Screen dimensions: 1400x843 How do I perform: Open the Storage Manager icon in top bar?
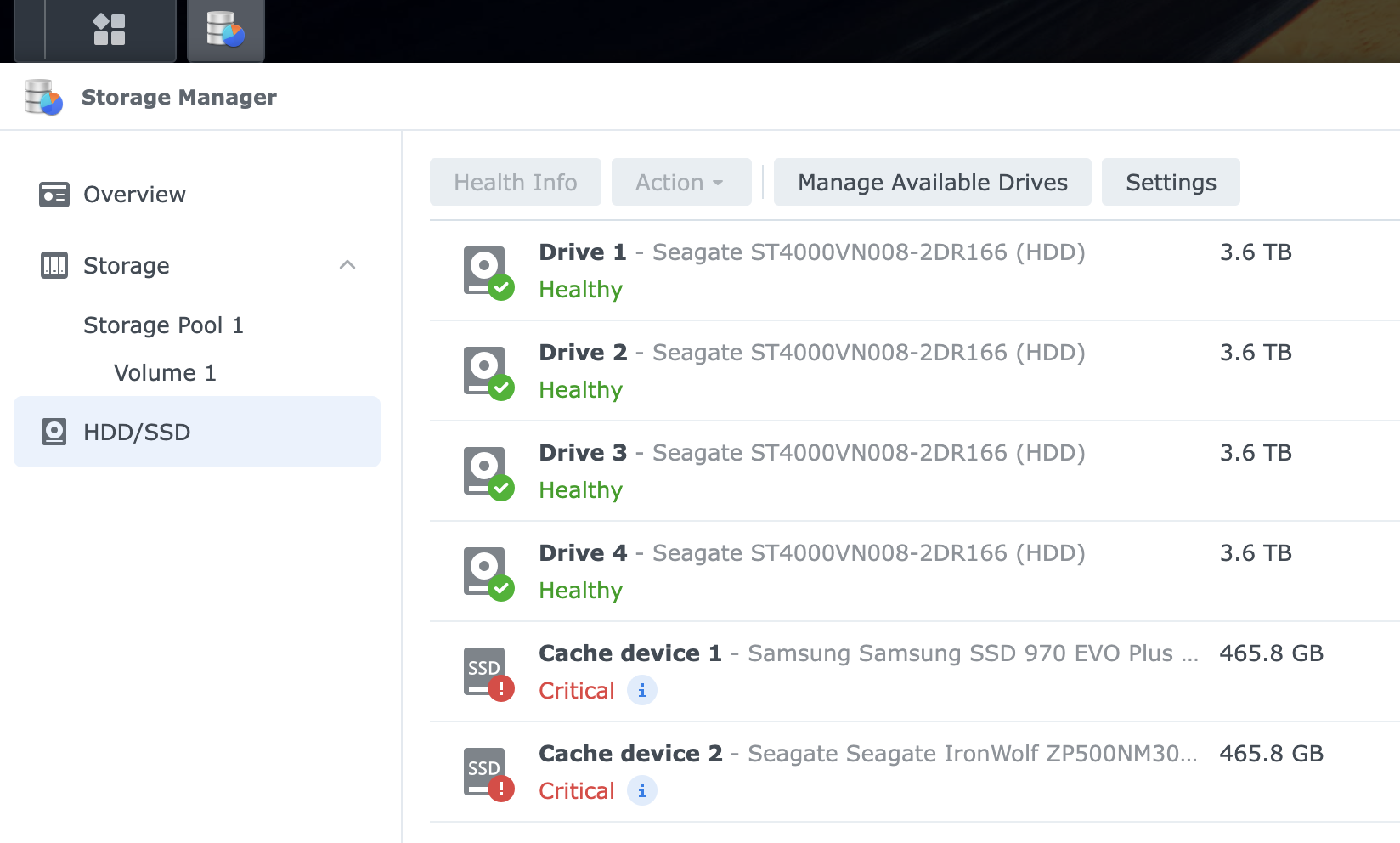225,28
